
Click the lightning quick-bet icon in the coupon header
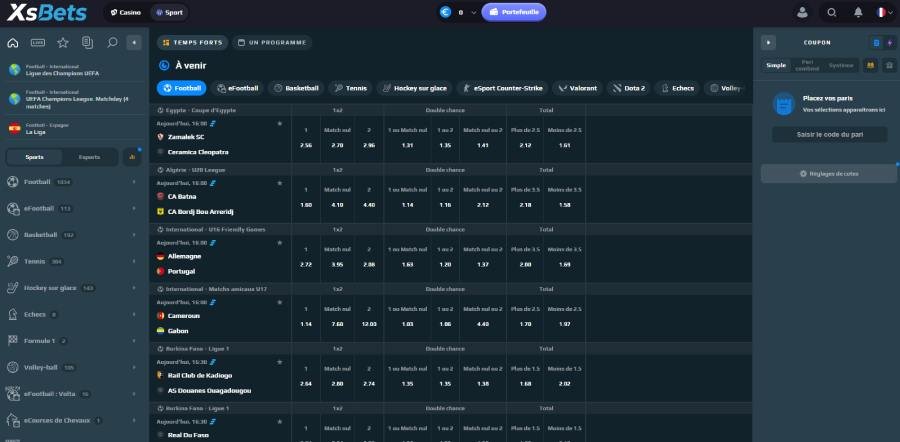(890, 43)
